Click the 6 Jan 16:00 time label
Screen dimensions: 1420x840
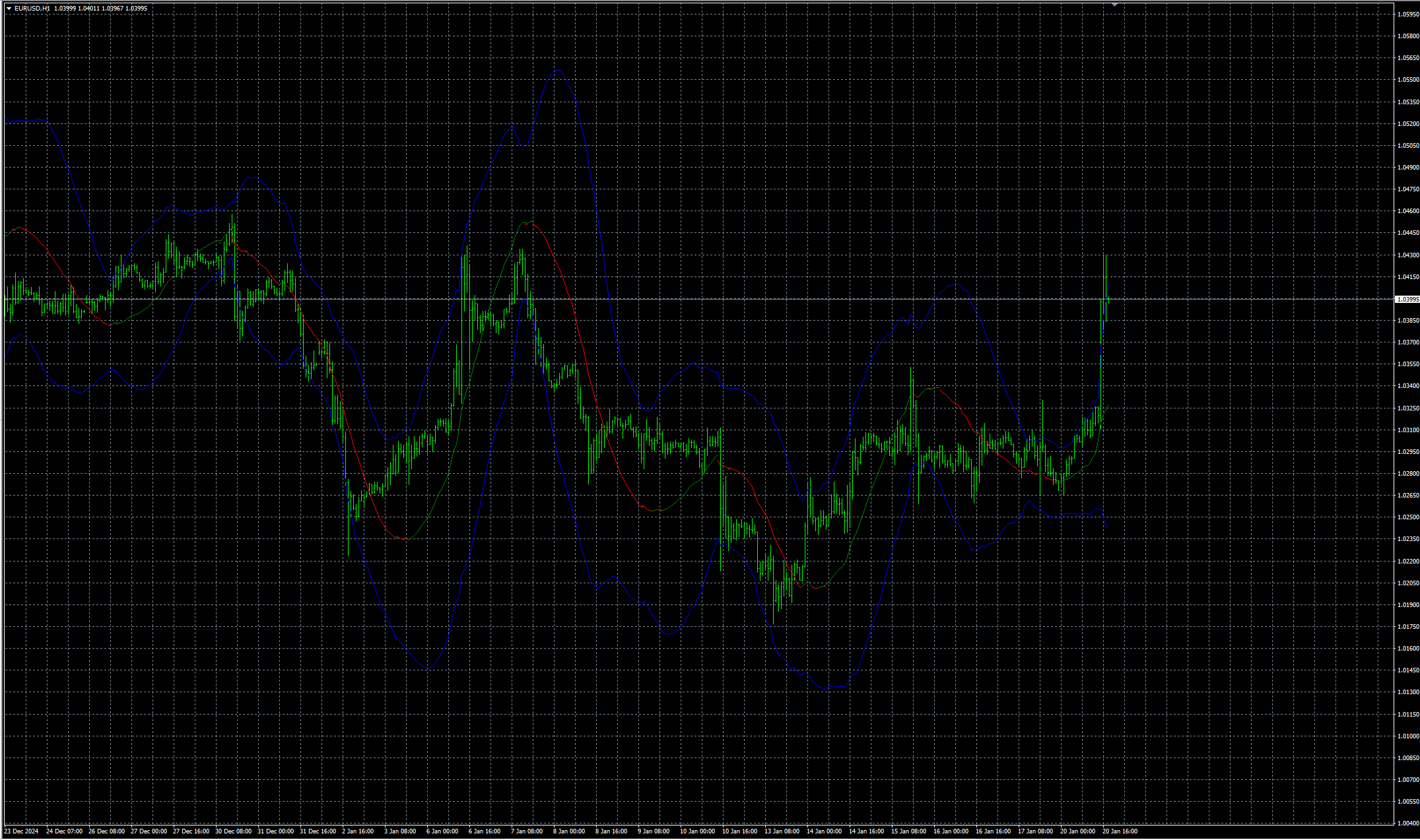click(485, 831)
